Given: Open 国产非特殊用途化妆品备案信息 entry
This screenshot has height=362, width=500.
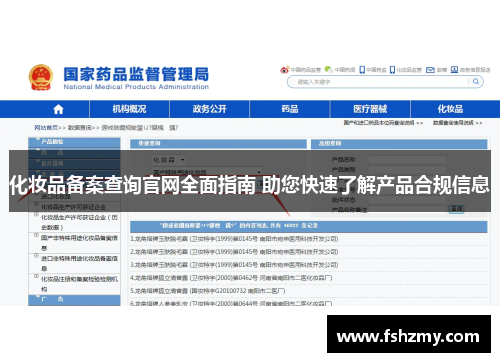Looking at the screenshot, I should point(79,243).
